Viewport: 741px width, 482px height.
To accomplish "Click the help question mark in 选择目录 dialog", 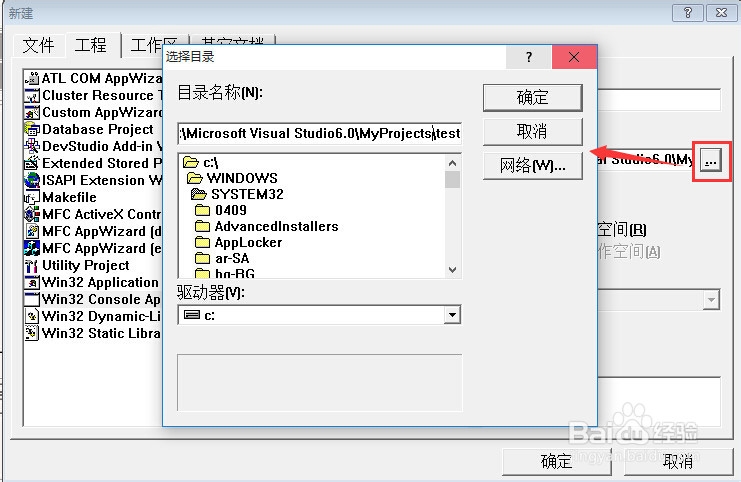I will pyautogui.click(x=529, y=58).
